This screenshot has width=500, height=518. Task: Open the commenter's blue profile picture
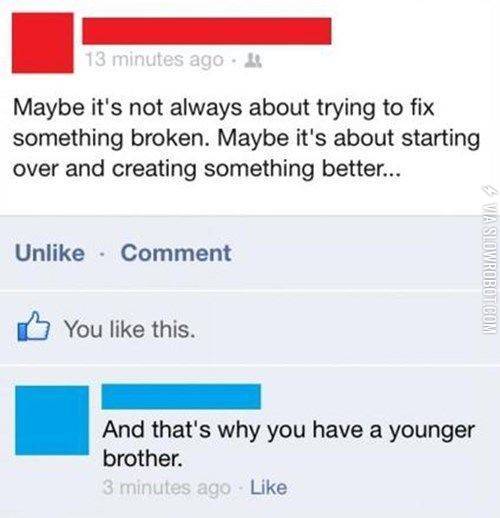pyautogui.click(x=52, y=420)
